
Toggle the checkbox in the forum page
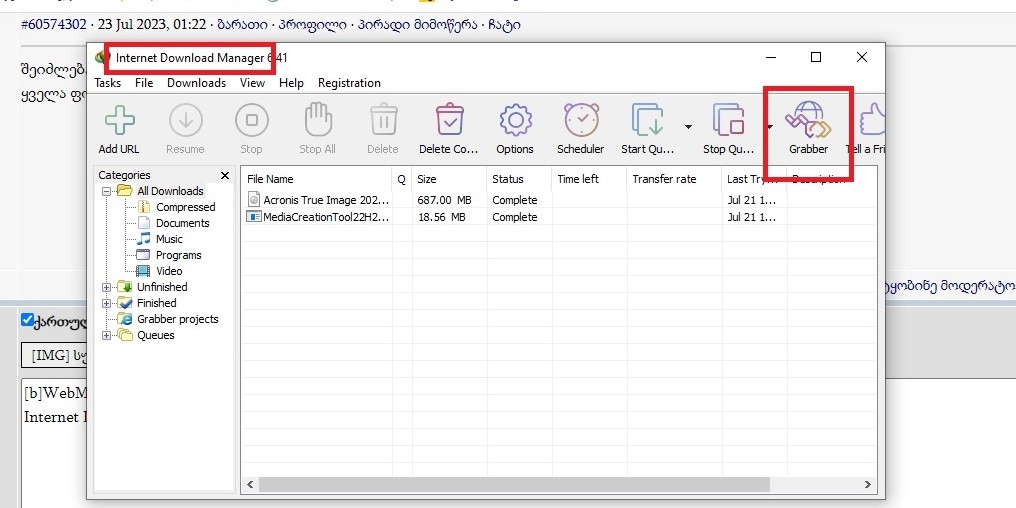[27, 319]
